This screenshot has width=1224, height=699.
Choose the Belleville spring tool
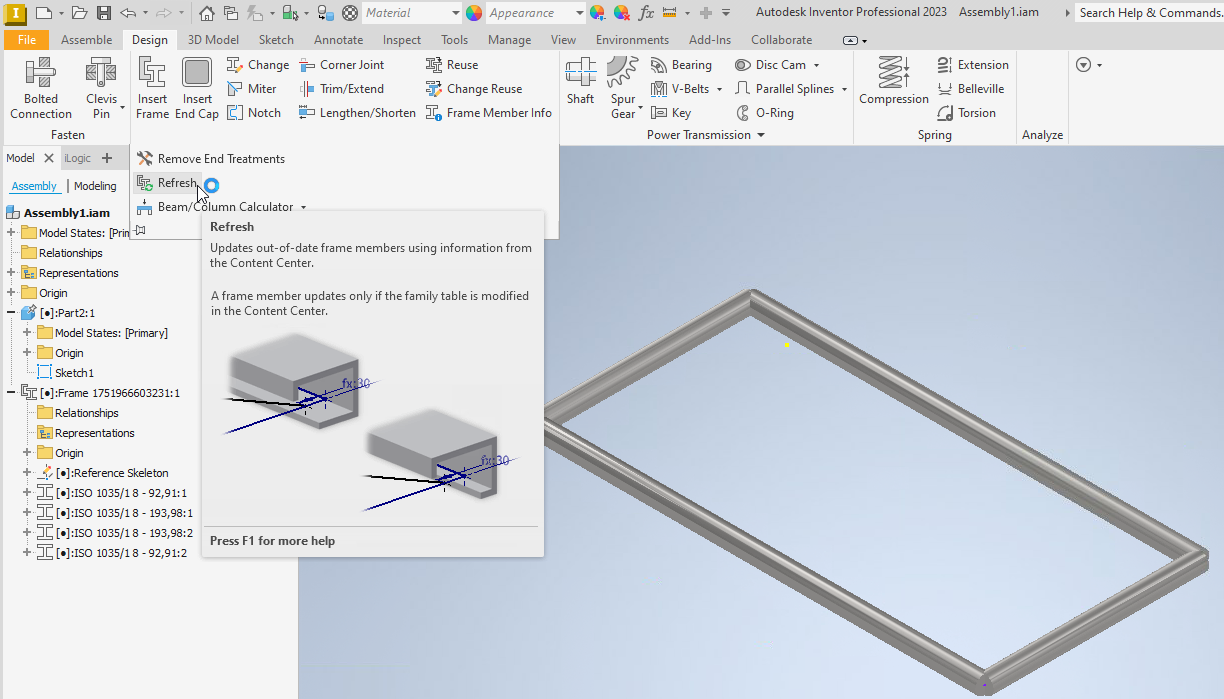pyautogui.click(x=970, y=88)
